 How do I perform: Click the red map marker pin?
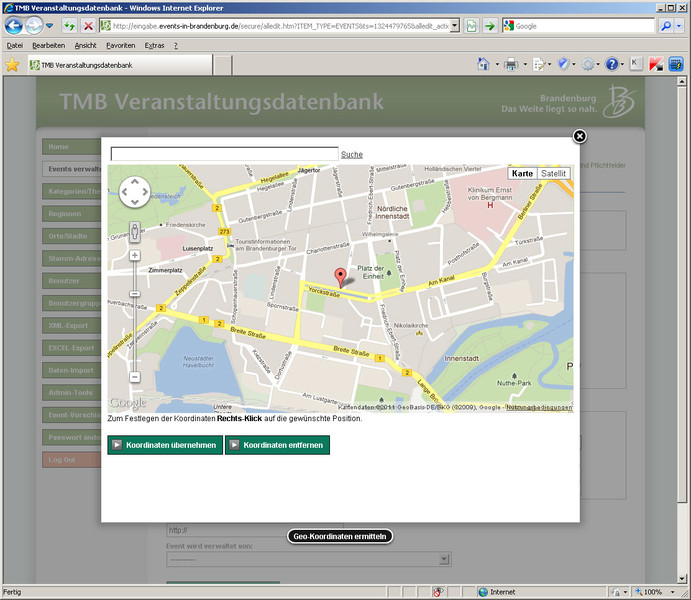(x=340, y=278)
